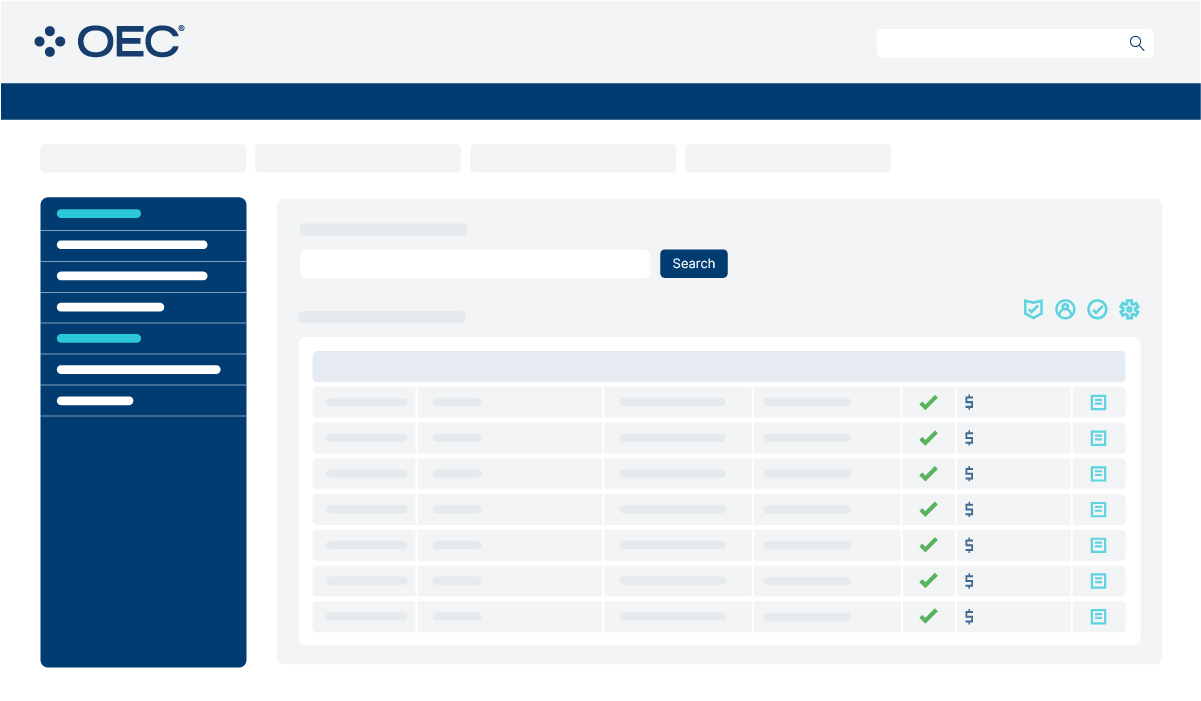Click the blue Search button
1201x701 pixels.
point(693,264)
